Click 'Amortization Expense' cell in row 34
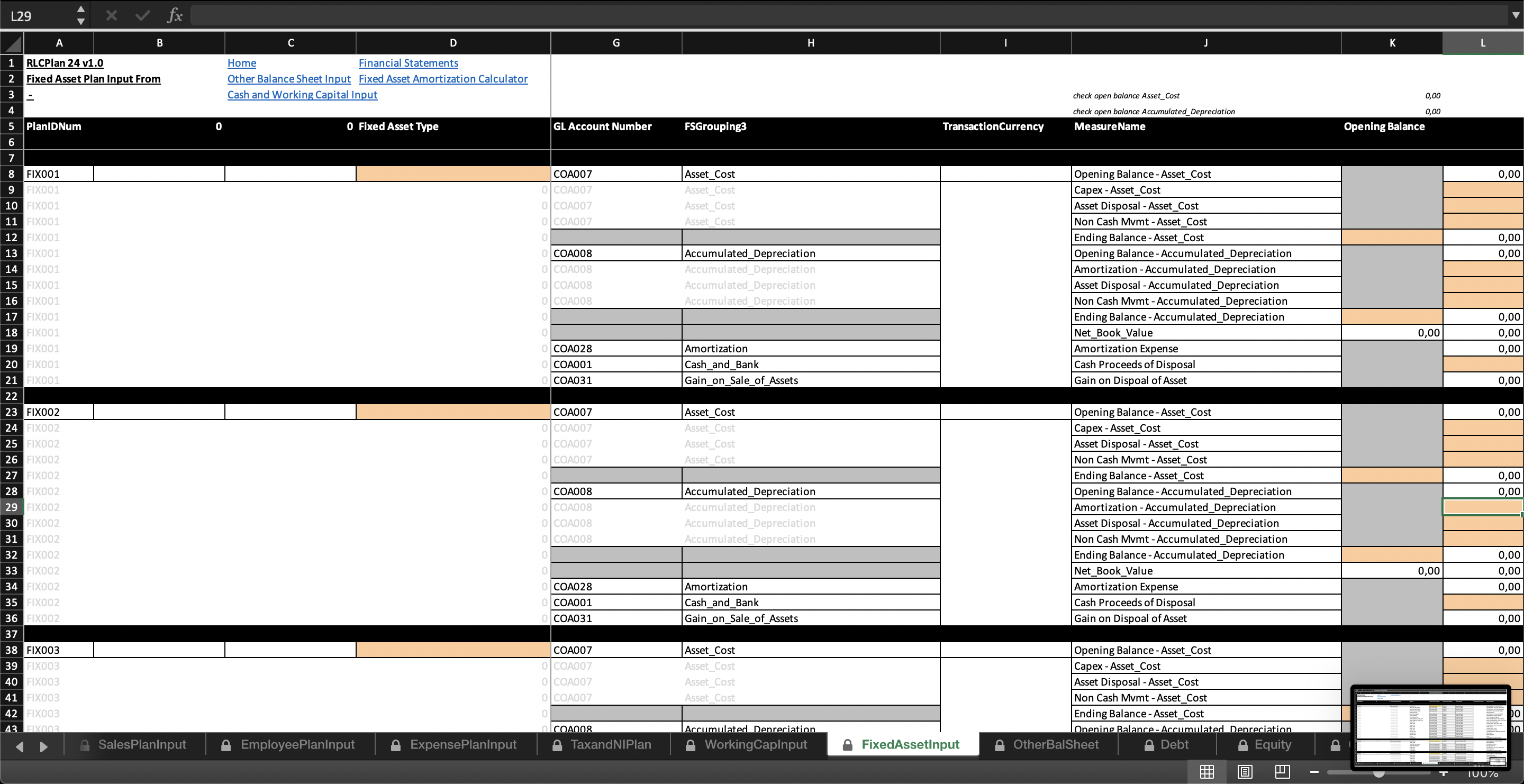1524x784 pixels. [x=1206, y=587]
